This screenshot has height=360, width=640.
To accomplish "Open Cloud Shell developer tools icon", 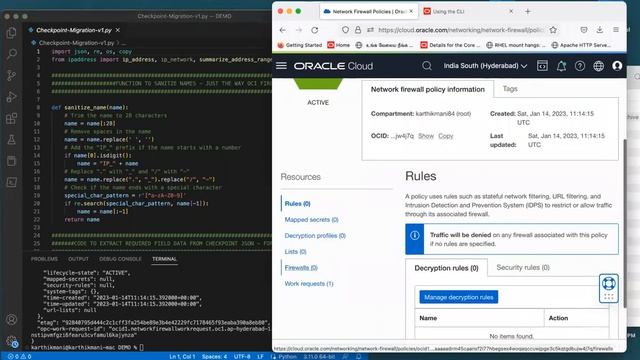I will coord(542,66).
